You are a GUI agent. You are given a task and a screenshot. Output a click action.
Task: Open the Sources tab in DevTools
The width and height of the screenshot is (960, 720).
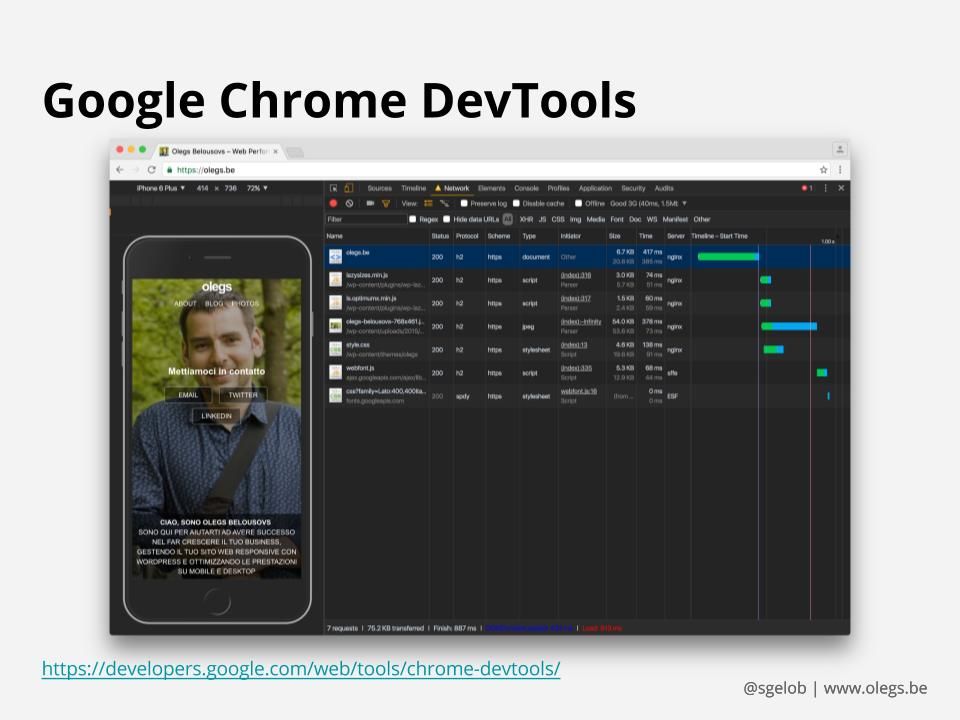pyautogui.click(x=380, y=188)
